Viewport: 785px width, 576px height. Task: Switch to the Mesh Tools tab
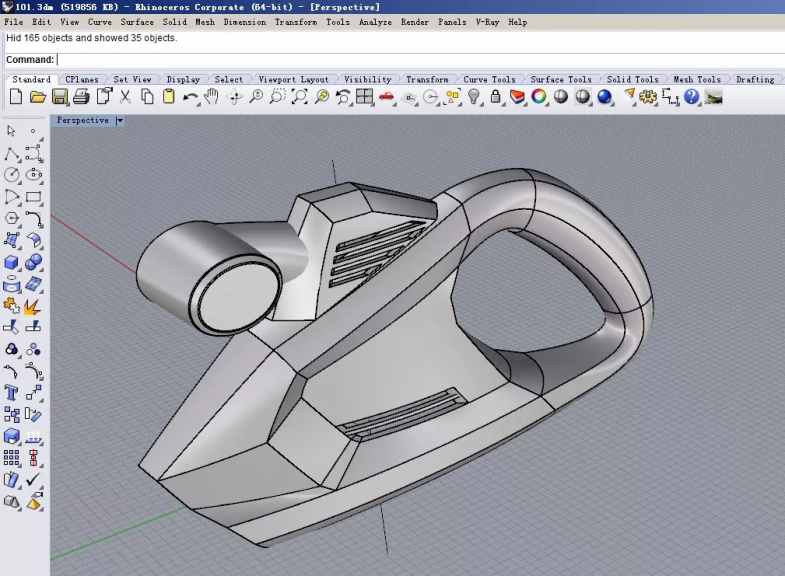point(696,79)
